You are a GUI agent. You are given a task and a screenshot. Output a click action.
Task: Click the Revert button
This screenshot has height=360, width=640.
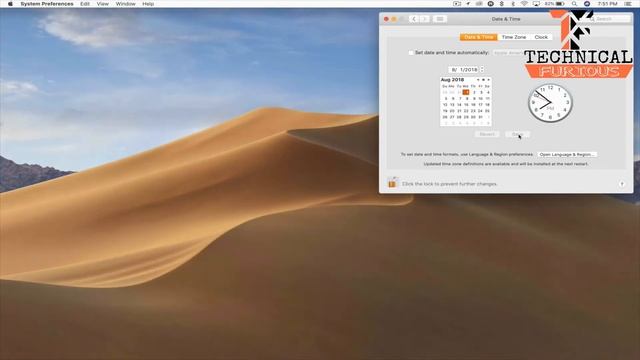(x=487, y=134)
